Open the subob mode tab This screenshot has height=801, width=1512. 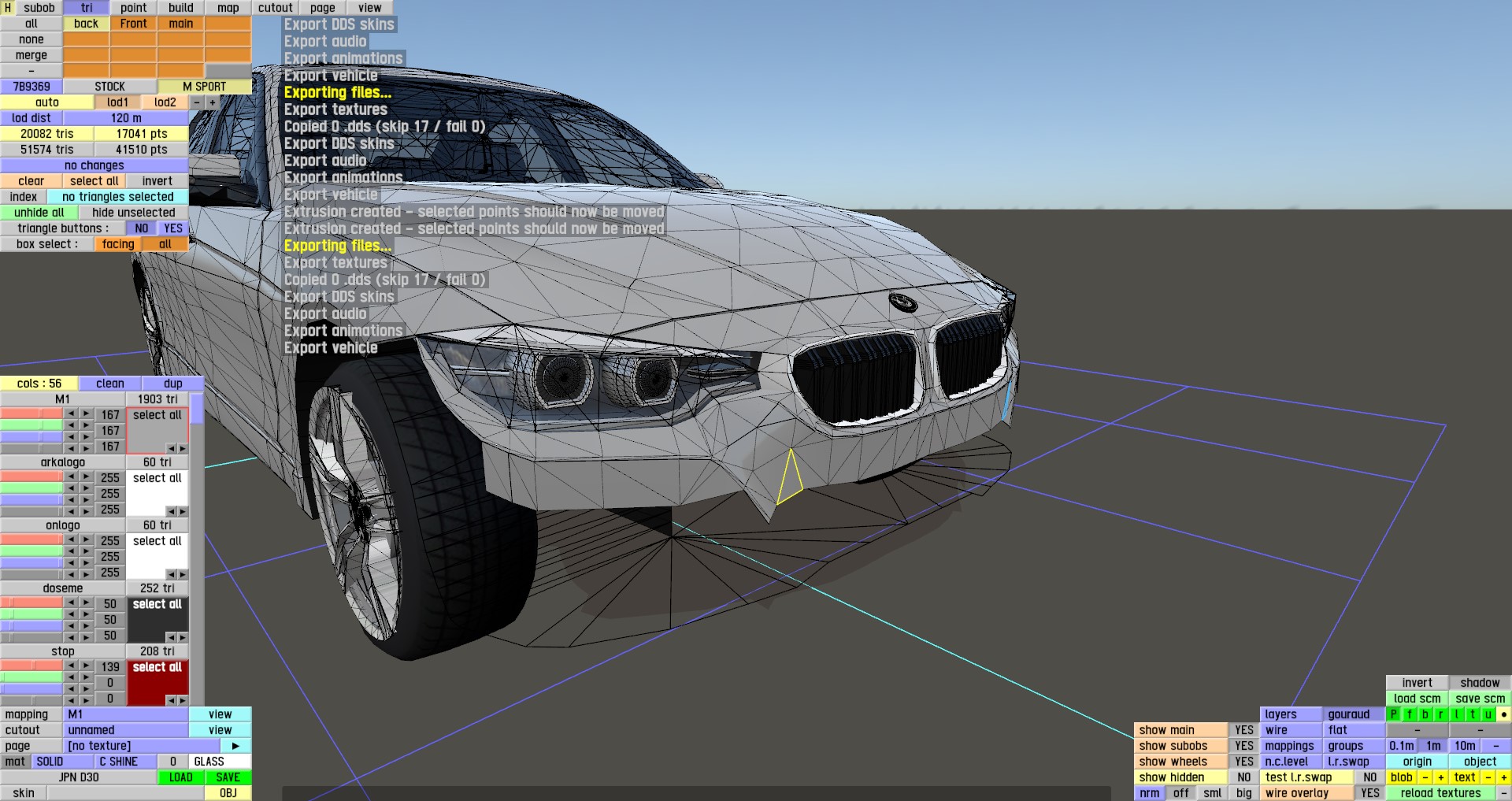click(39, 8)
